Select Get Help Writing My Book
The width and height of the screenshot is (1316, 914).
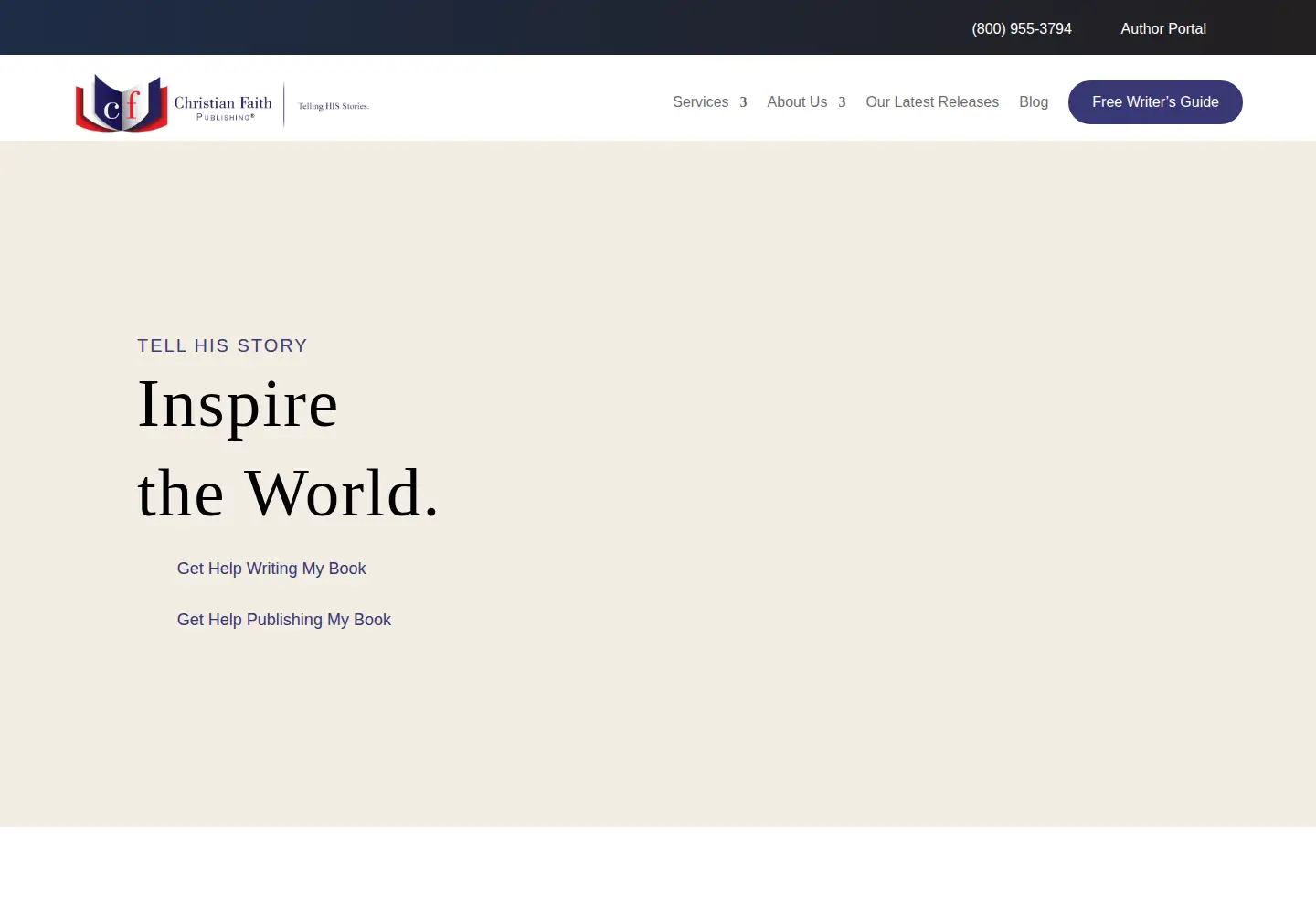click(271, 569)
